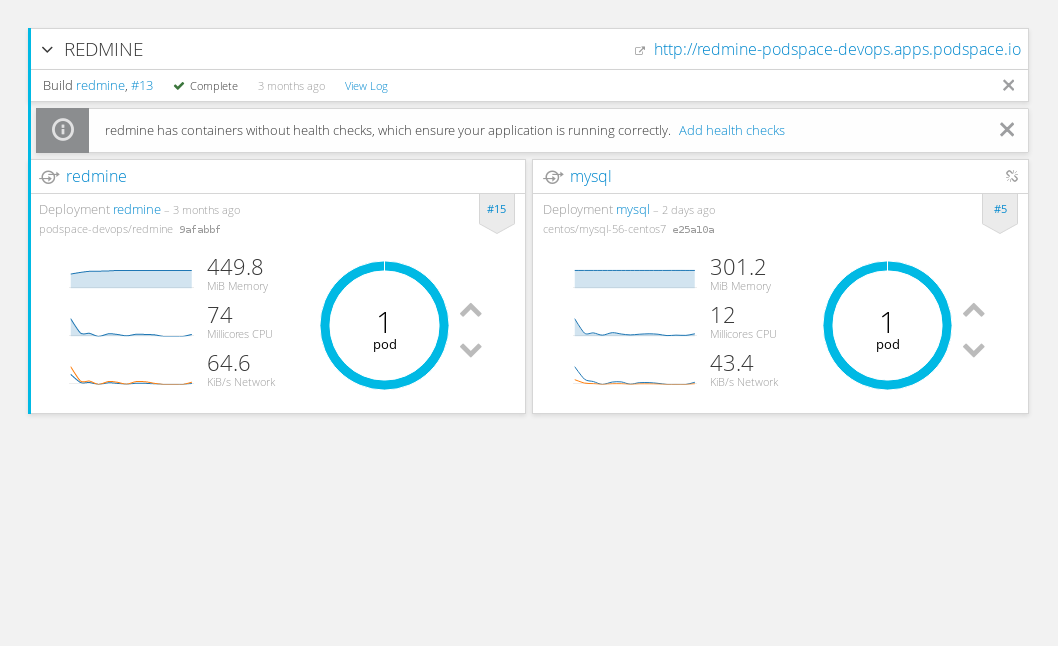Collapse the REDMINE service group chevron
The width and height of the screenshot is (1058, 646).
(x=47, y=50)
